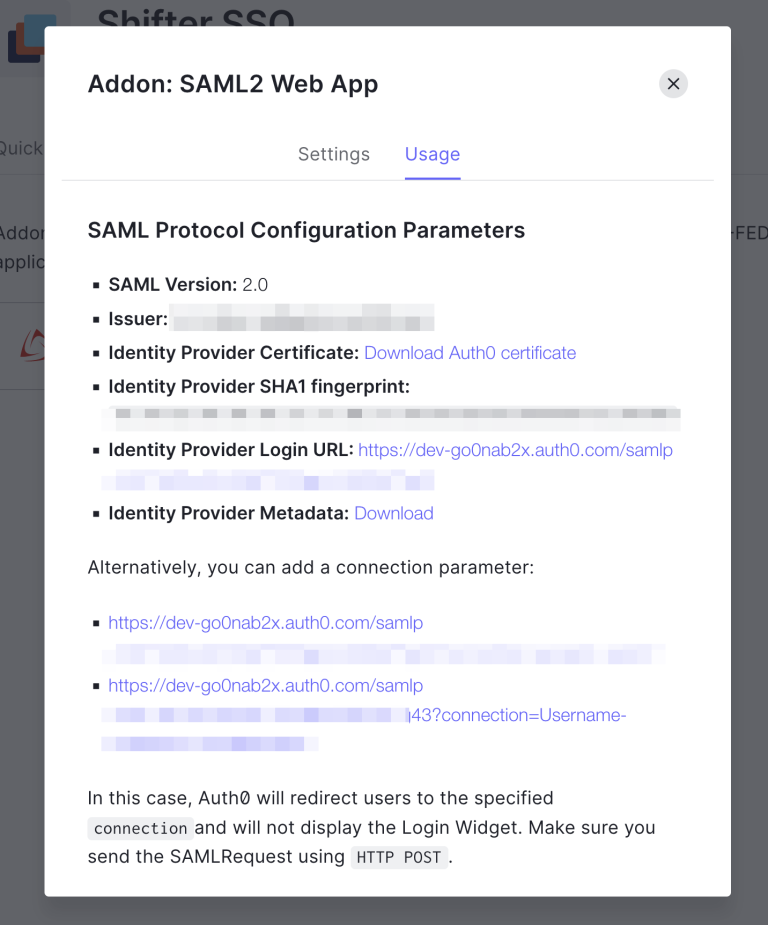The image size is (768, 925).
Task: Click the 43?connection=Username- link portion
Action: click(518, 715)
